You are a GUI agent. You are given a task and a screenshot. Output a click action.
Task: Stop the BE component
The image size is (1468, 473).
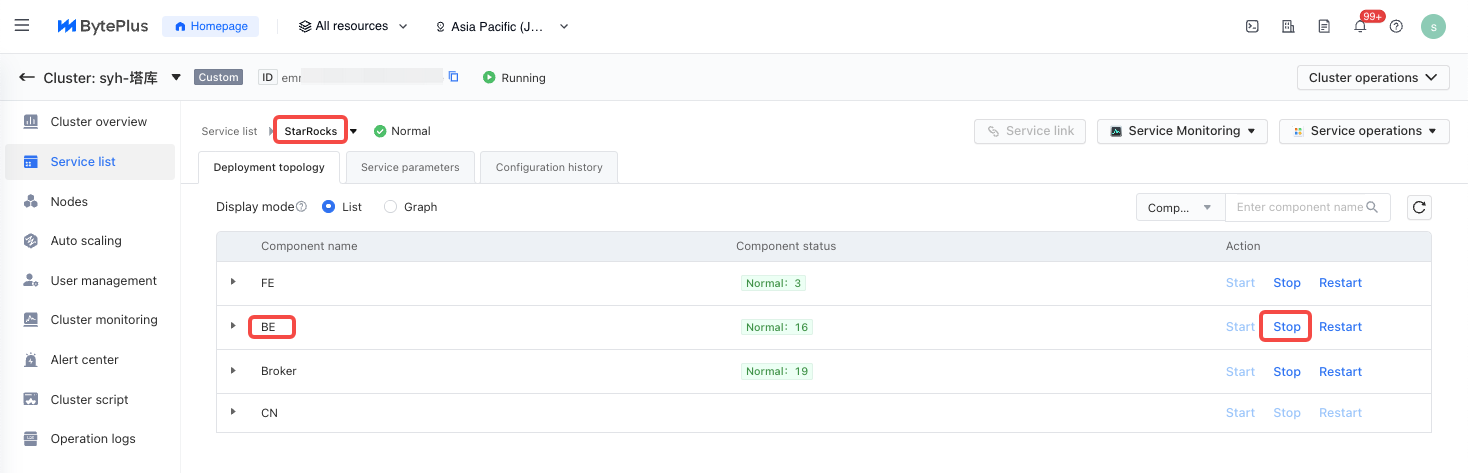pos(1286,327)
